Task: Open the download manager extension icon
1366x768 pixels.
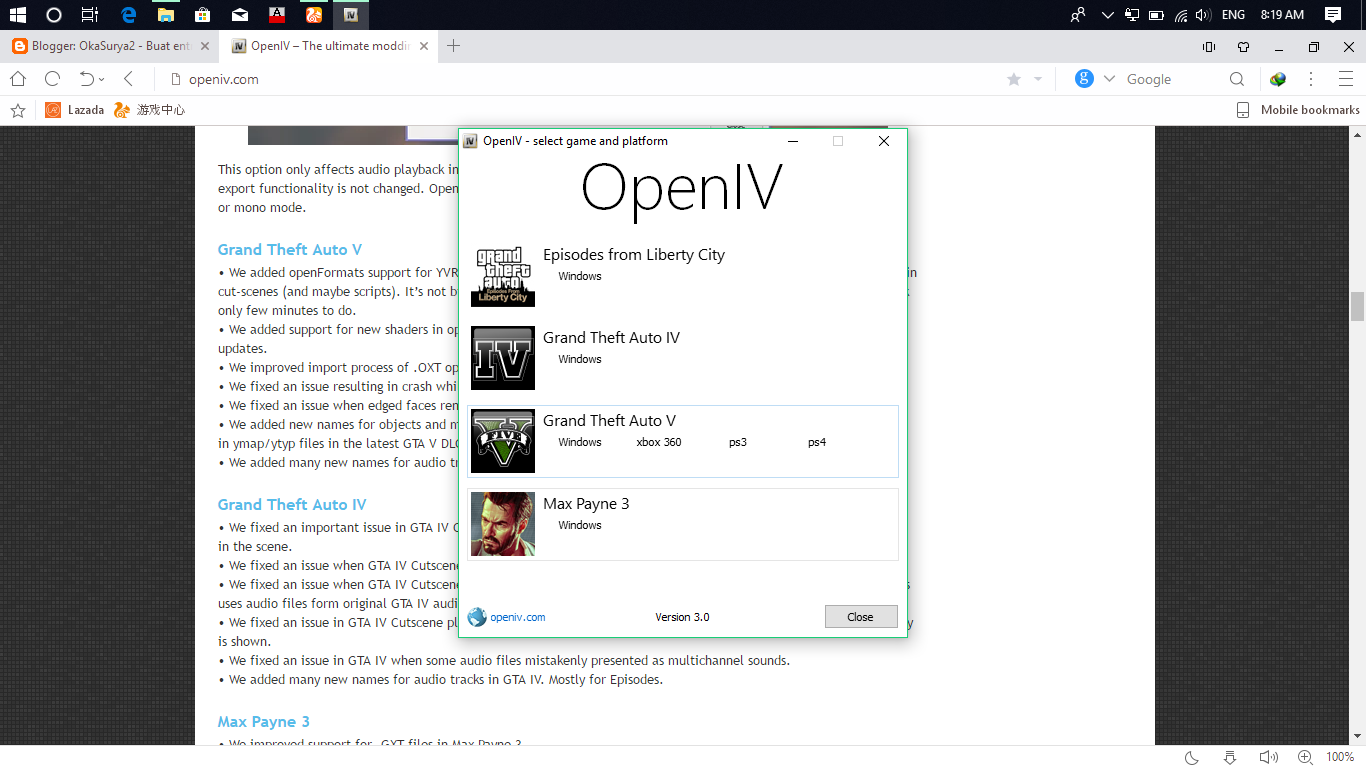Action: [x=1278, y=79]
